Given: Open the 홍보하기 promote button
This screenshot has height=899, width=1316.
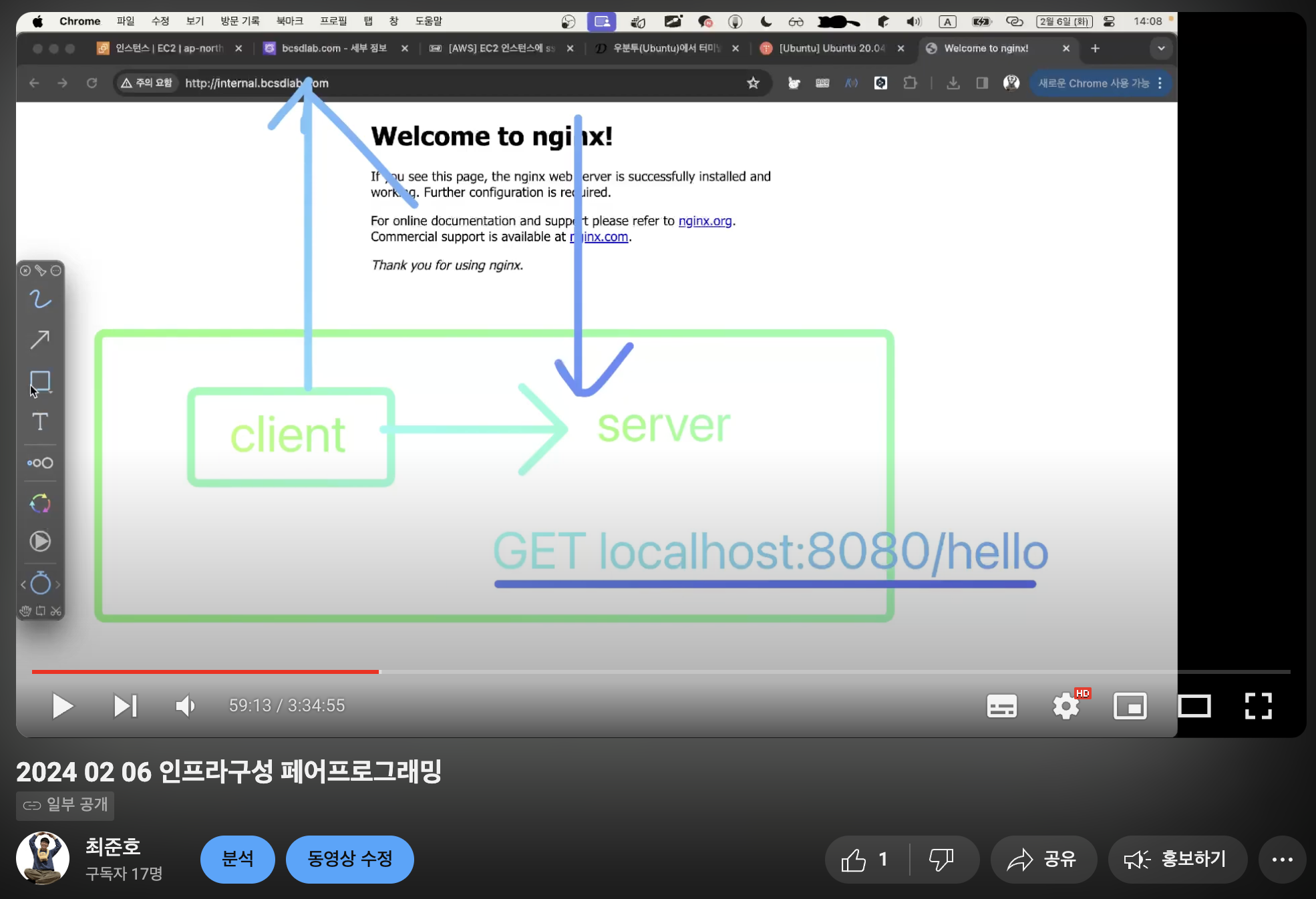Looking at the screenshot, I should pyautogui.click(x=1177, y=860).
